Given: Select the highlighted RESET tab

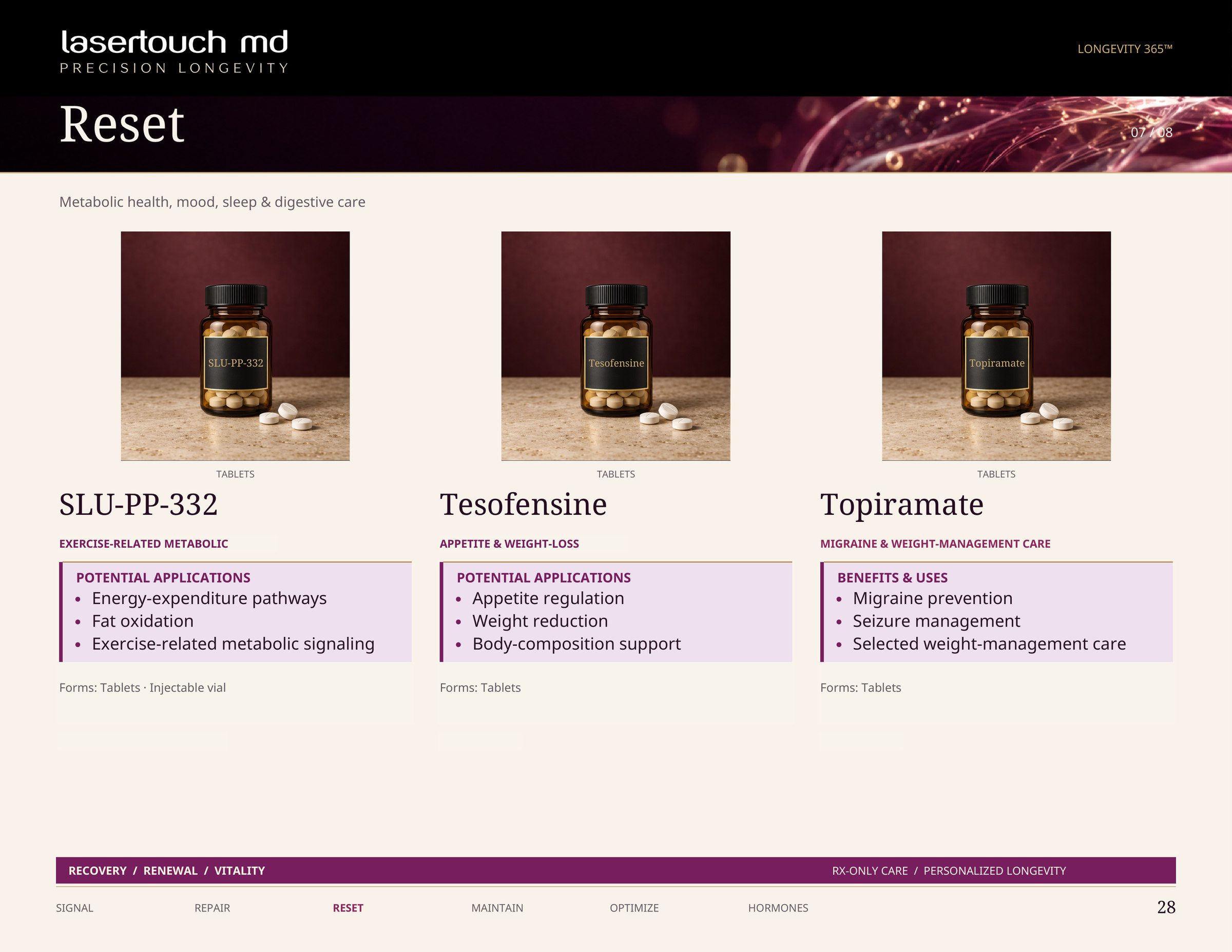Looking at the screenshot, I should (348, 908).
